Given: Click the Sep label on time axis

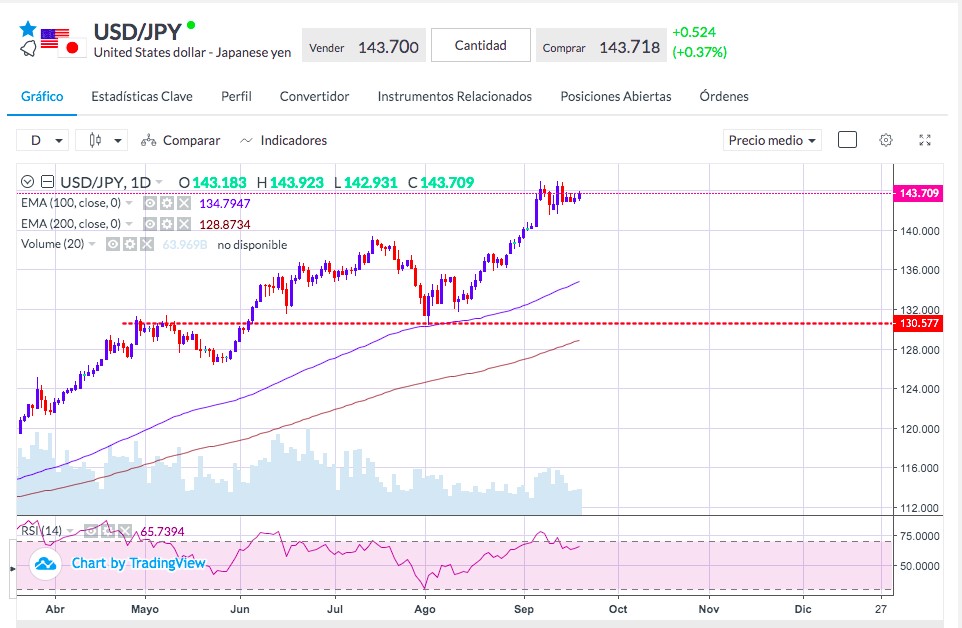Looking at the screenshot, I should coord(524,609).
